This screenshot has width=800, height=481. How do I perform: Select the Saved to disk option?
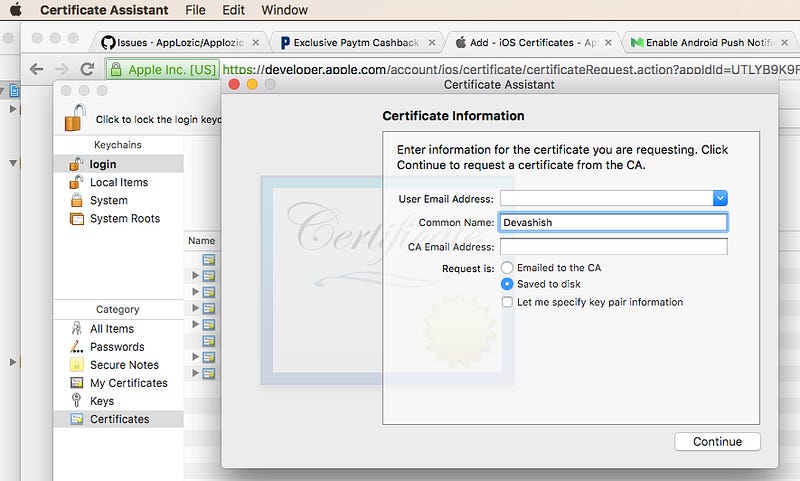507,284
